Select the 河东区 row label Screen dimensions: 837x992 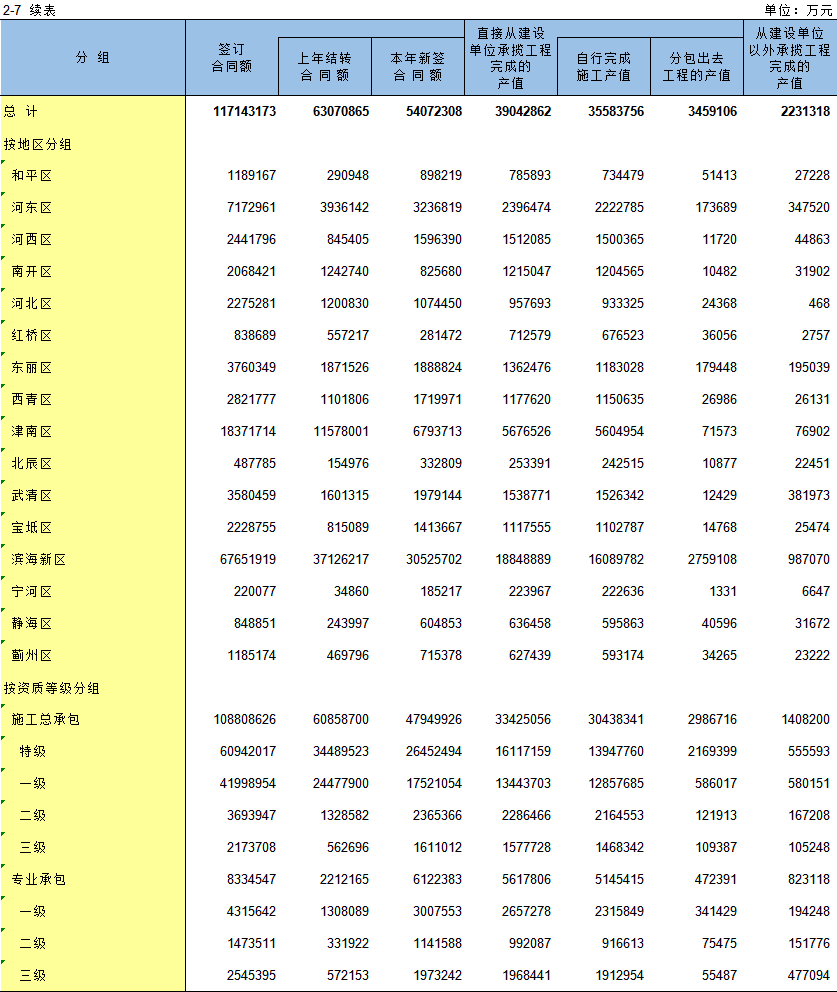(x=32, y=208)
